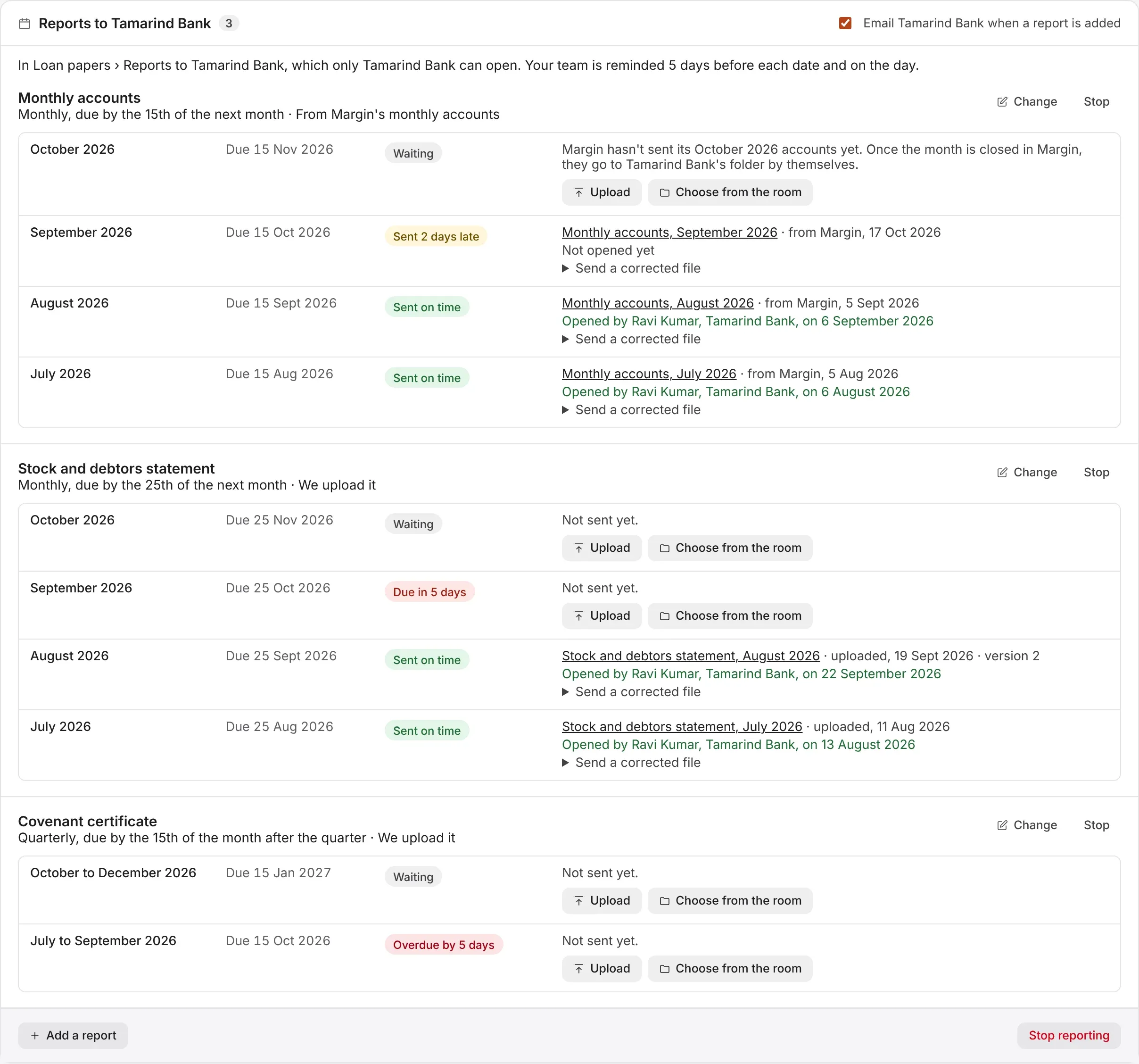Click the pencil icon for Covenant certificate Change
The height and width of the screenshot is (1064, 1139).
[x=1002, y=825]
